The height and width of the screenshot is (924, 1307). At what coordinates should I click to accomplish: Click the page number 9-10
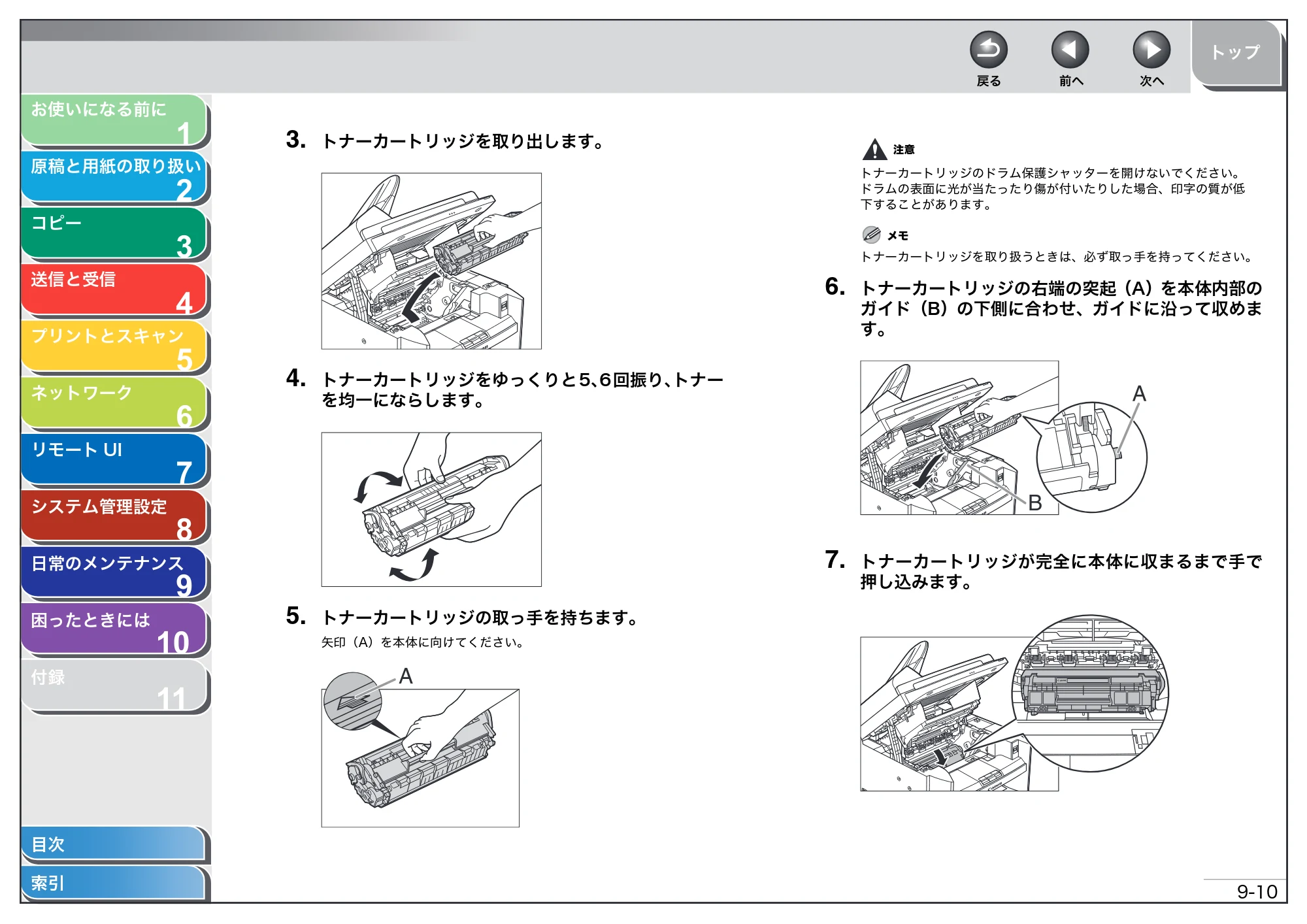coord(1257,892)
